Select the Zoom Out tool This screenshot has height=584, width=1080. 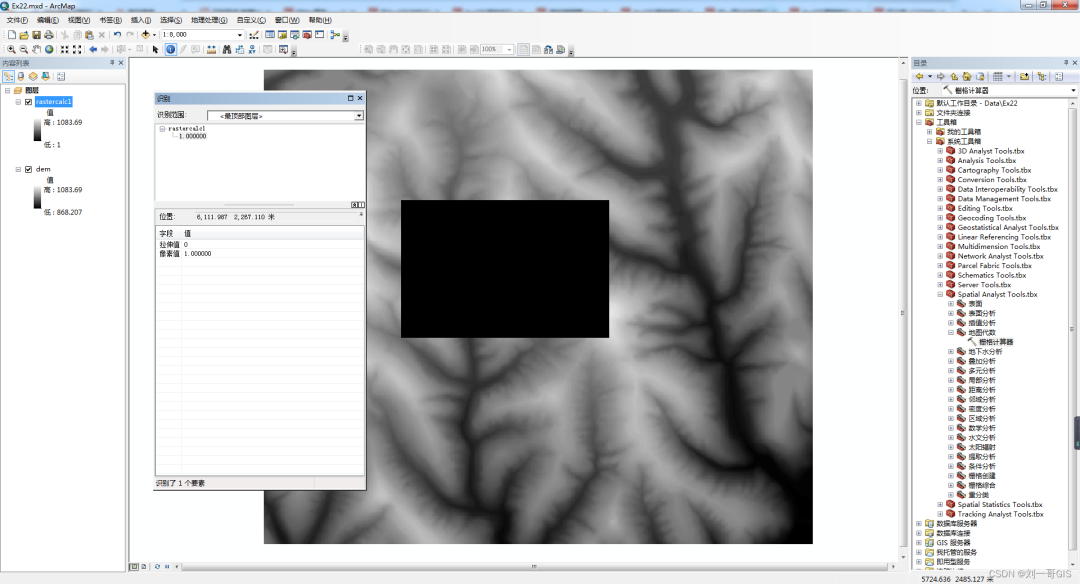coord(23,50)
